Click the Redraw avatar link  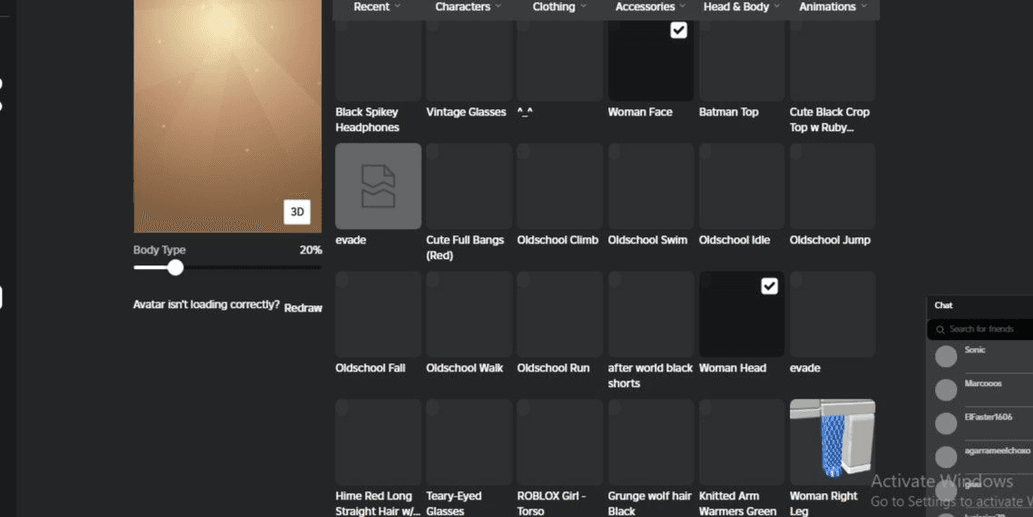pos(303,308)
